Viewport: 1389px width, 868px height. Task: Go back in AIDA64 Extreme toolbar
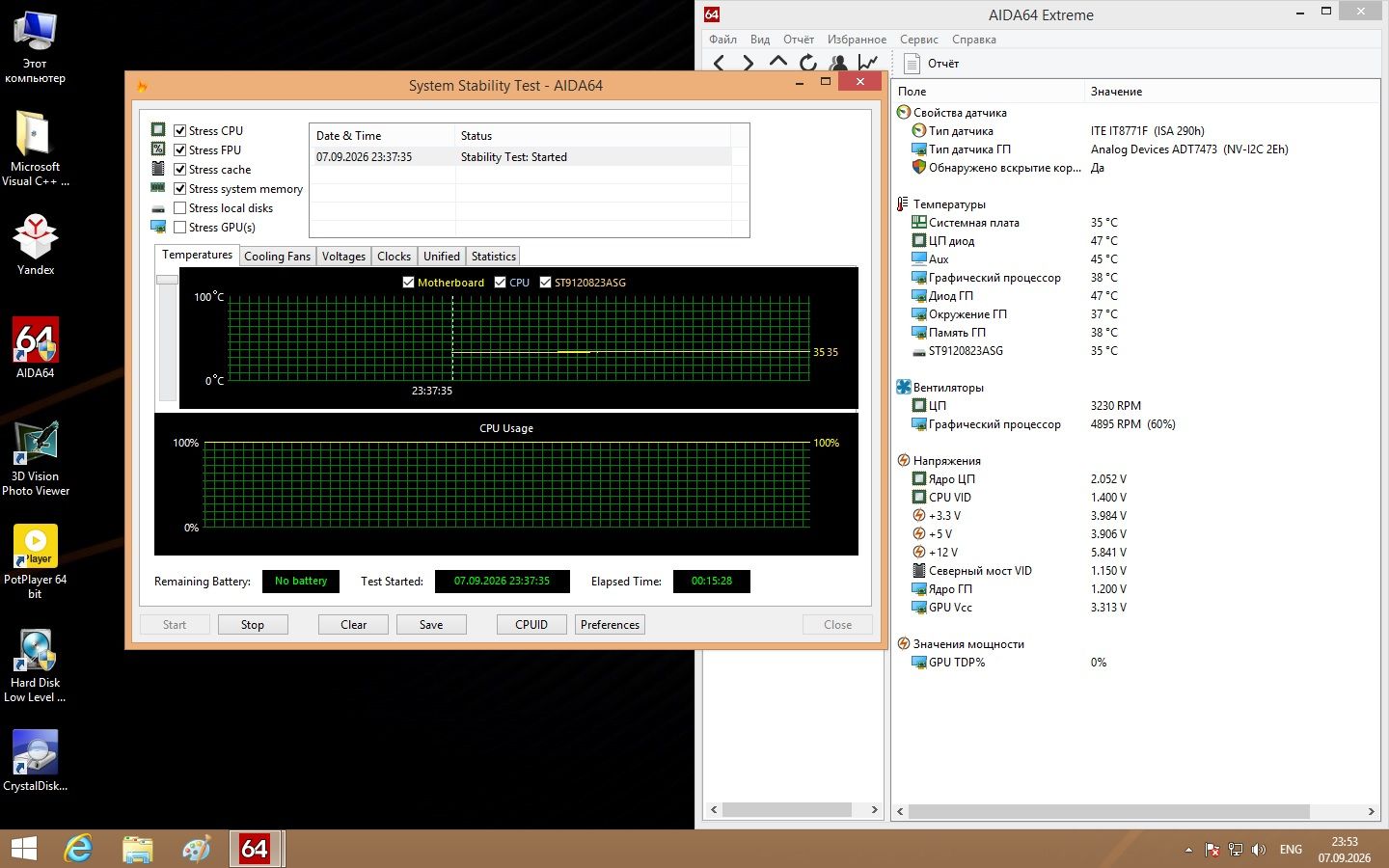coord(719,63)
